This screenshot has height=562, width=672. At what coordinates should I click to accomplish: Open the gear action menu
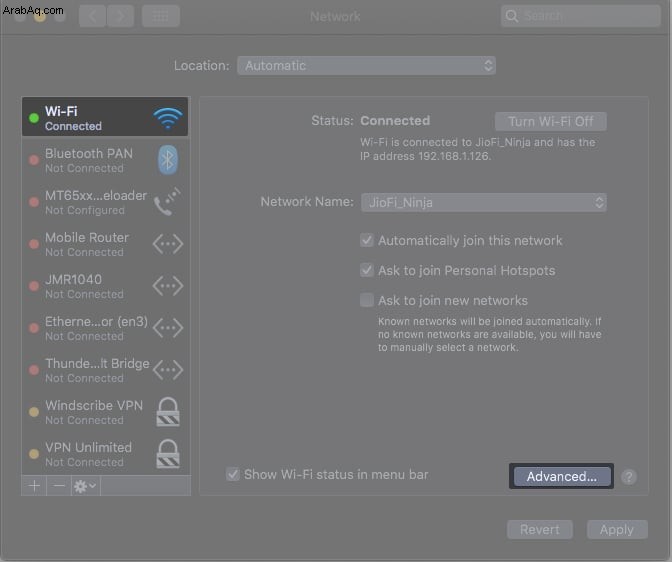click(85, 486)
